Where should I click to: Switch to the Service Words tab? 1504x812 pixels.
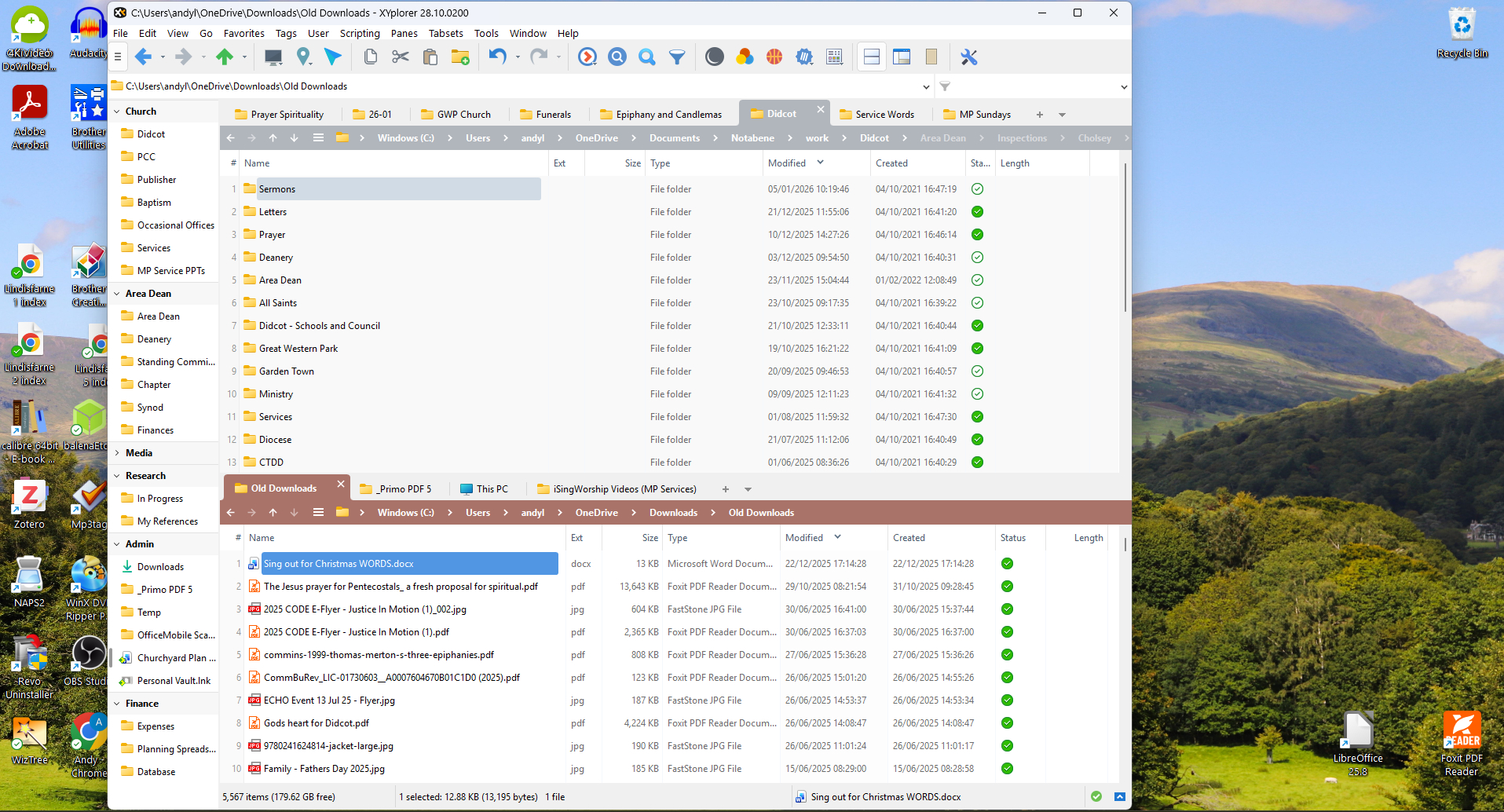coord(879,114)
